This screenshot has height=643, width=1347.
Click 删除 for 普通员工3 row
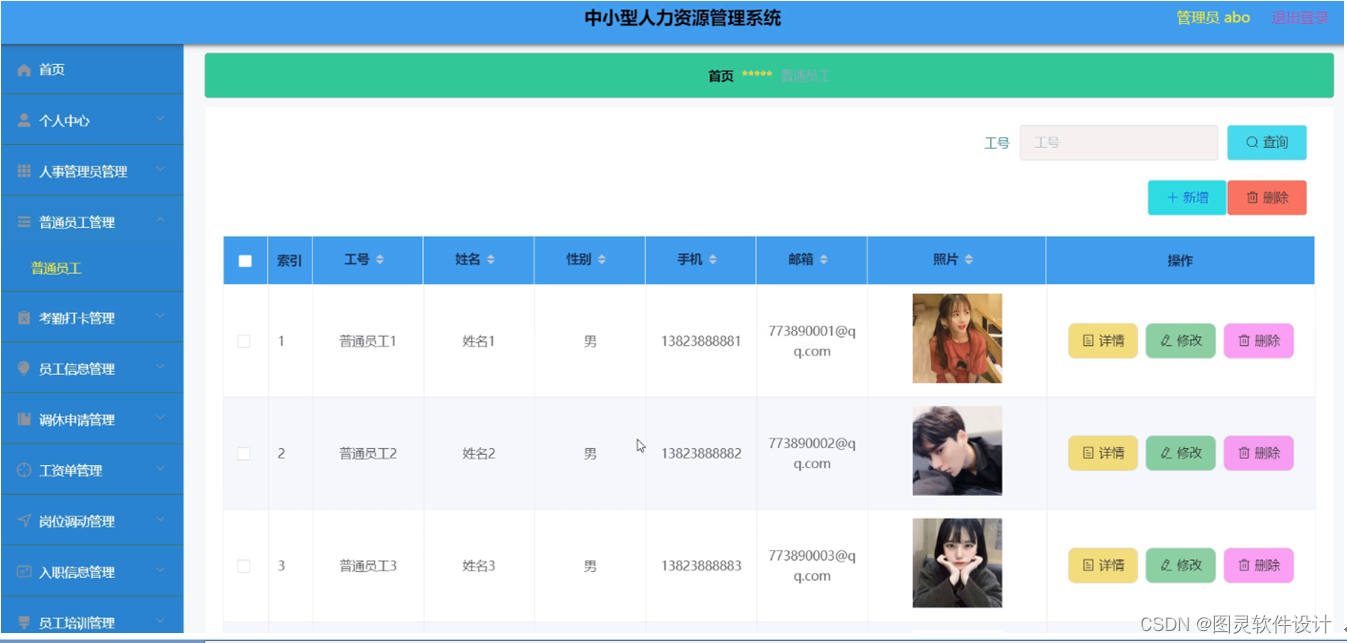1259,566
